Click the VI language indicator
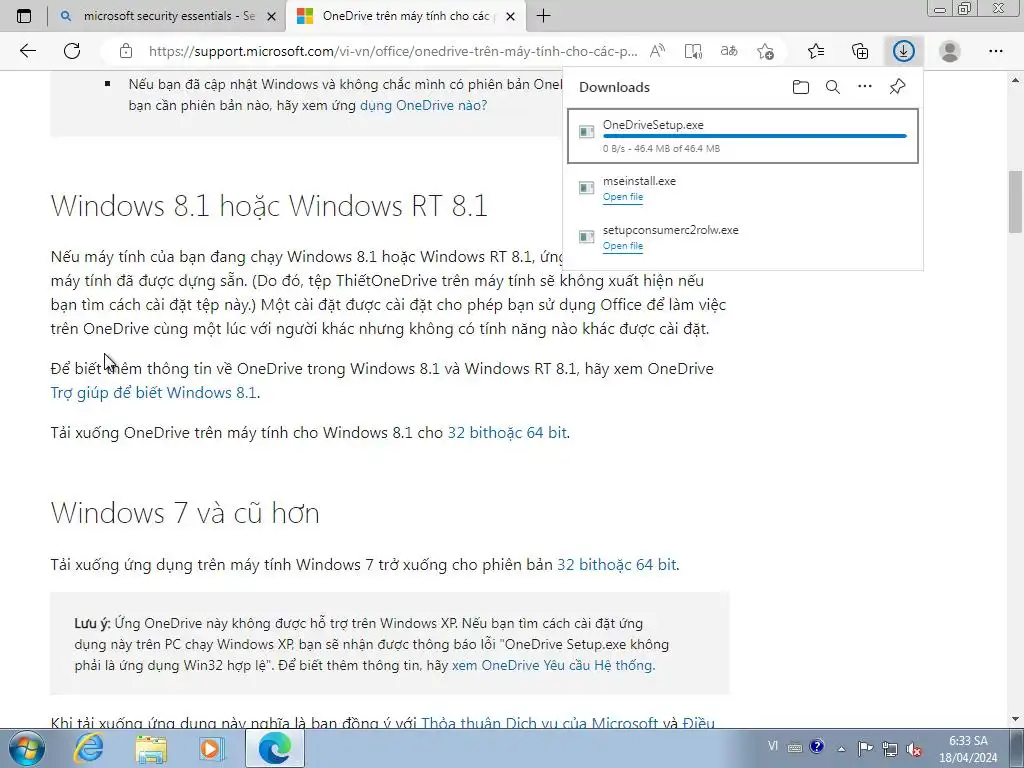 pyautogui.click(x=773, y=746)
